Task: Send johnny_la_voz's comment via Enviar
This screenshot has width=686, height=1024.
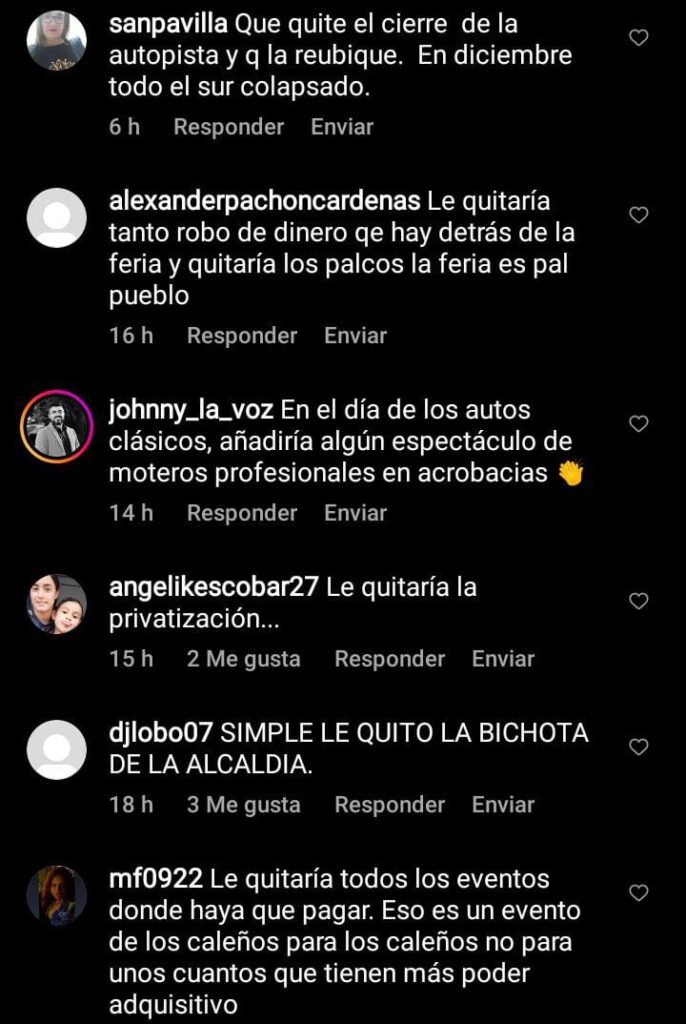Action: click(x=355, y=513)
